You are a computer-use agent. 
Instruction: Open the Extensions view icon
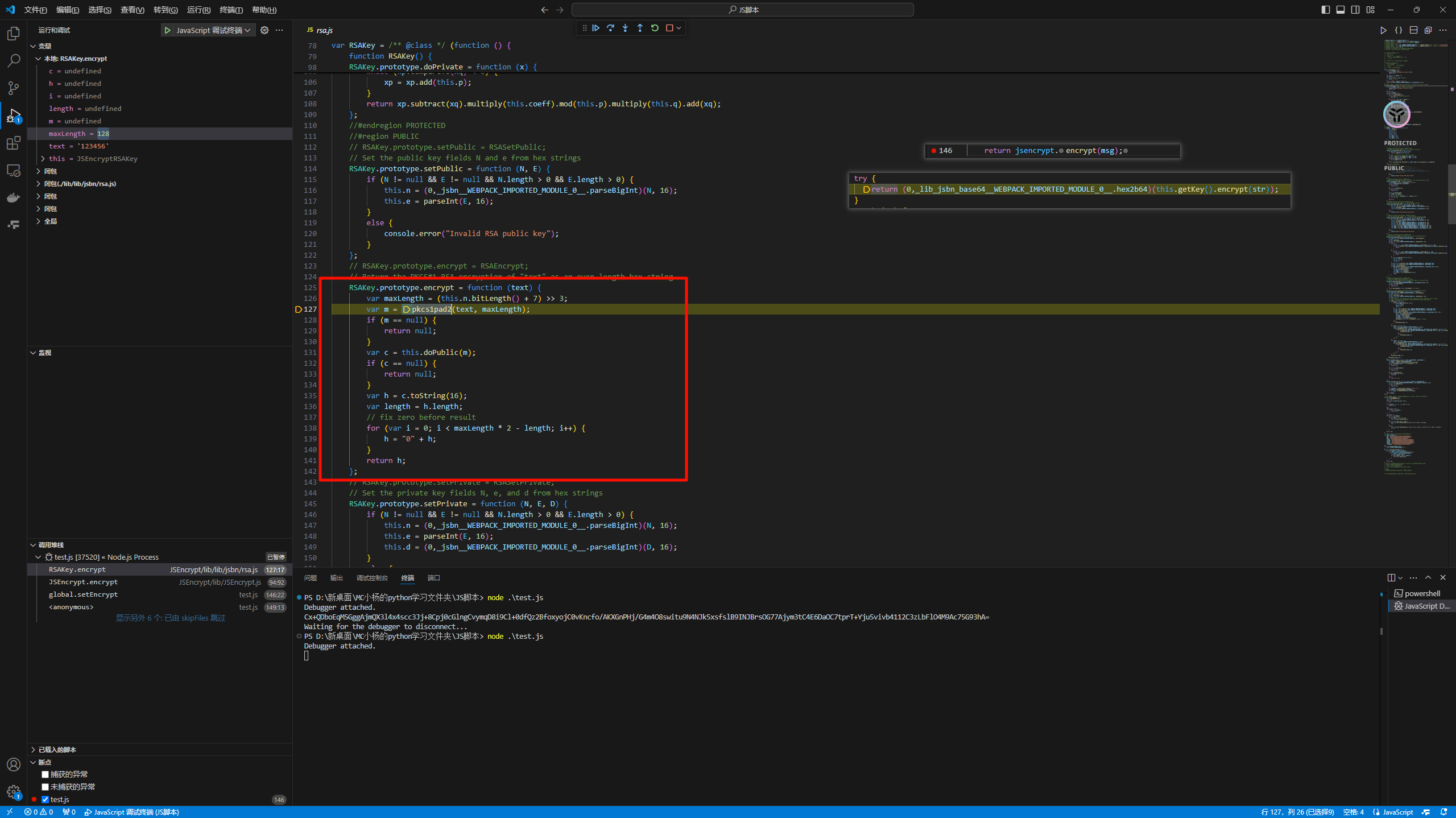(14, 143)
